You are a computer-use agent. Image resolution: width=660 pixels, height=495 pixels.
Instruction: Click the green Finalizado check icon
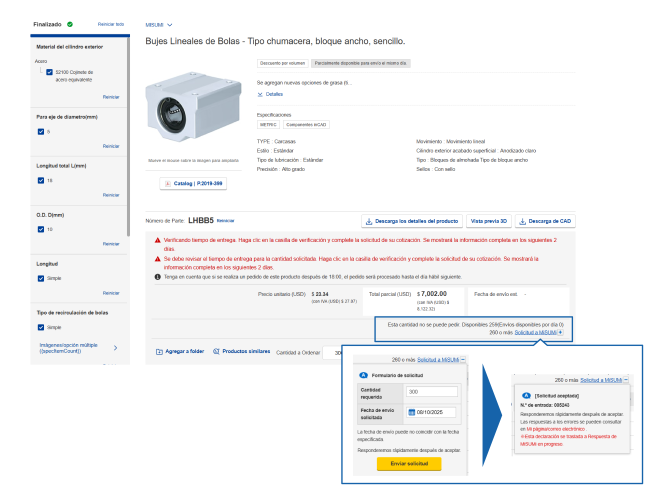(69, 23)
